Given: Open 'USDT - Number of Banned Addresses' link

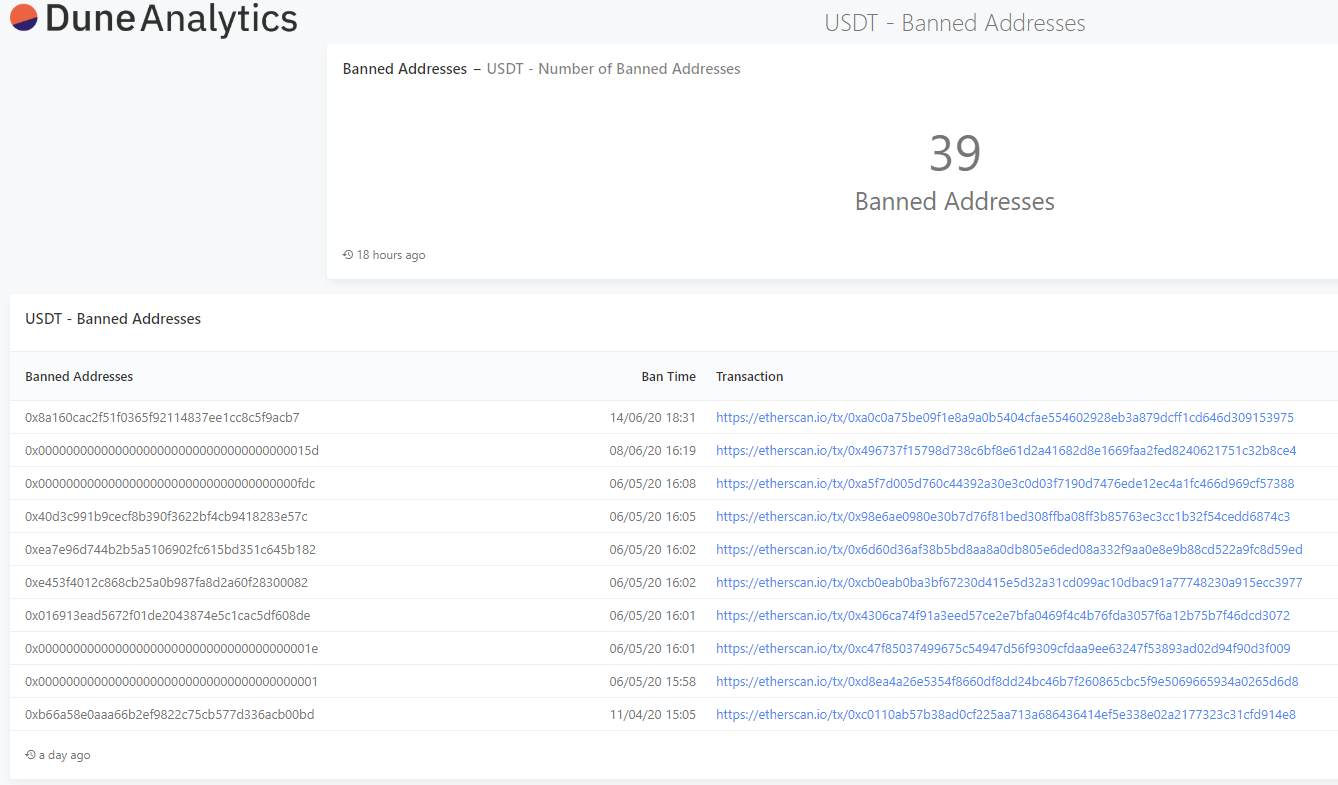Looking at the screenshot, I should 614,69.
